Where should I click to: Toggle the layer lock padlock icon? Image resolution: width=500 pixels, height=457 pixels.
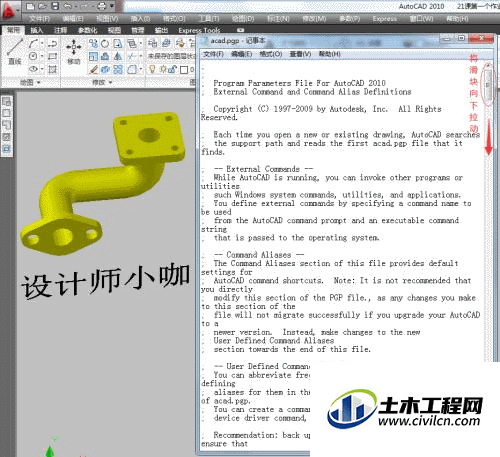[173, 69]
